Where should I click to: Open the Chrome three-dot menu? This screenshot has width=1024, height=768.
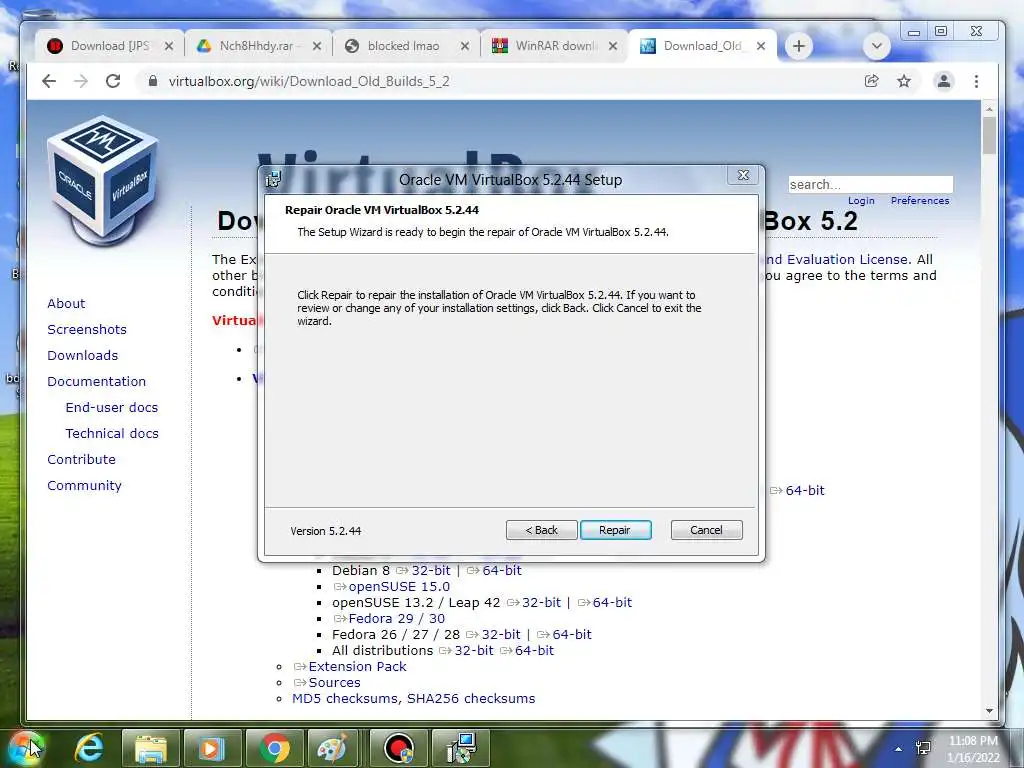(976, 81)
